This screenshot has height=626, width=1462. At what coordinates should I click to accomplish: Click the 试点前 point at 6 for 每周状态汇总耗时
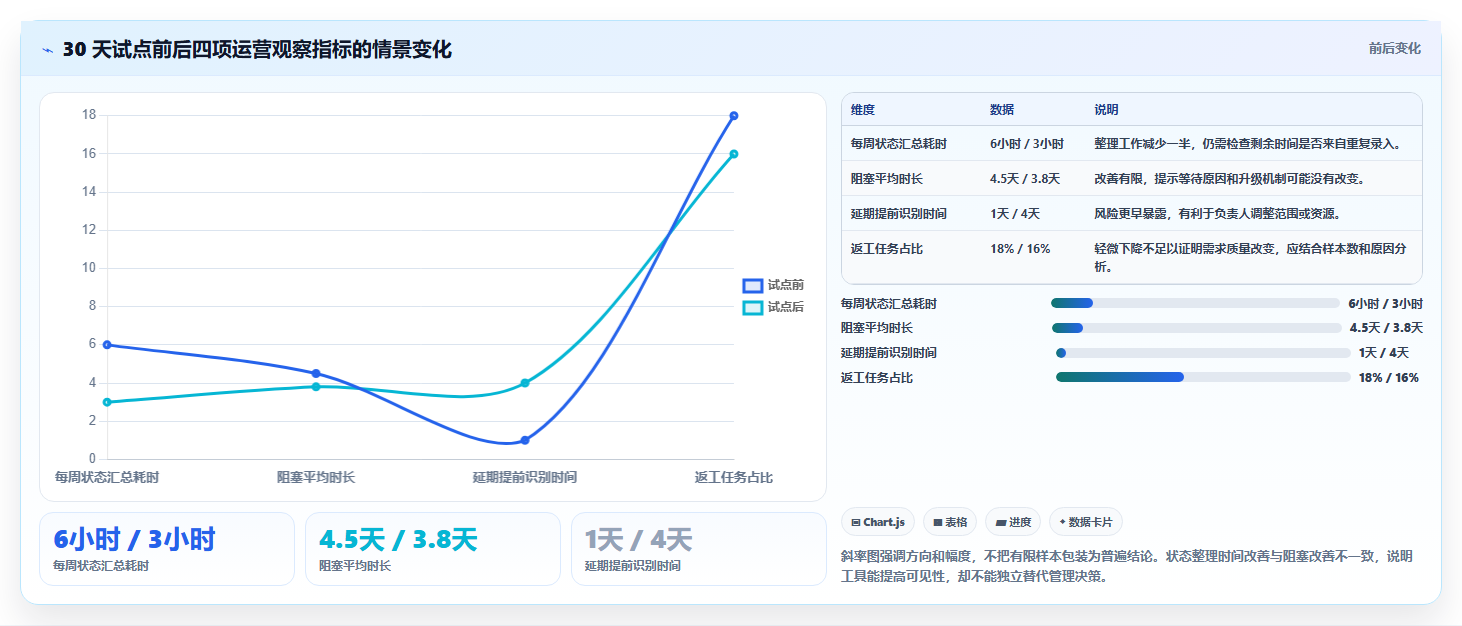[x=107, y=345]
